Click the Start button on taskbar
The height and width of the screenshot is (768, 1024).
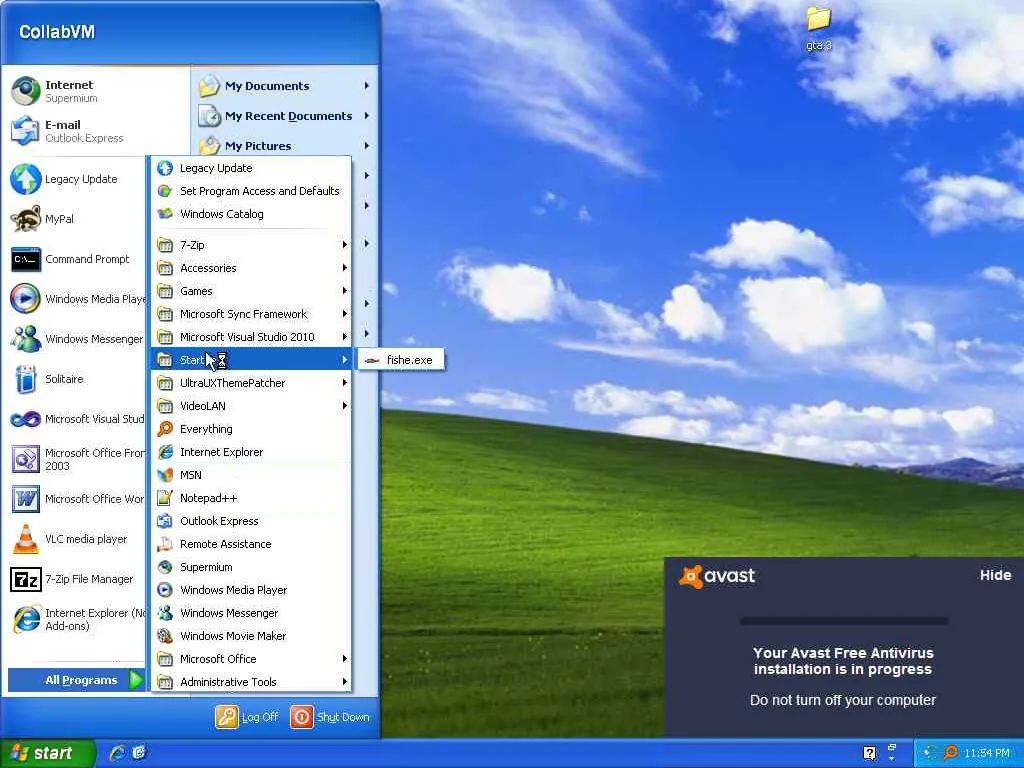click(x=47, y=753)
